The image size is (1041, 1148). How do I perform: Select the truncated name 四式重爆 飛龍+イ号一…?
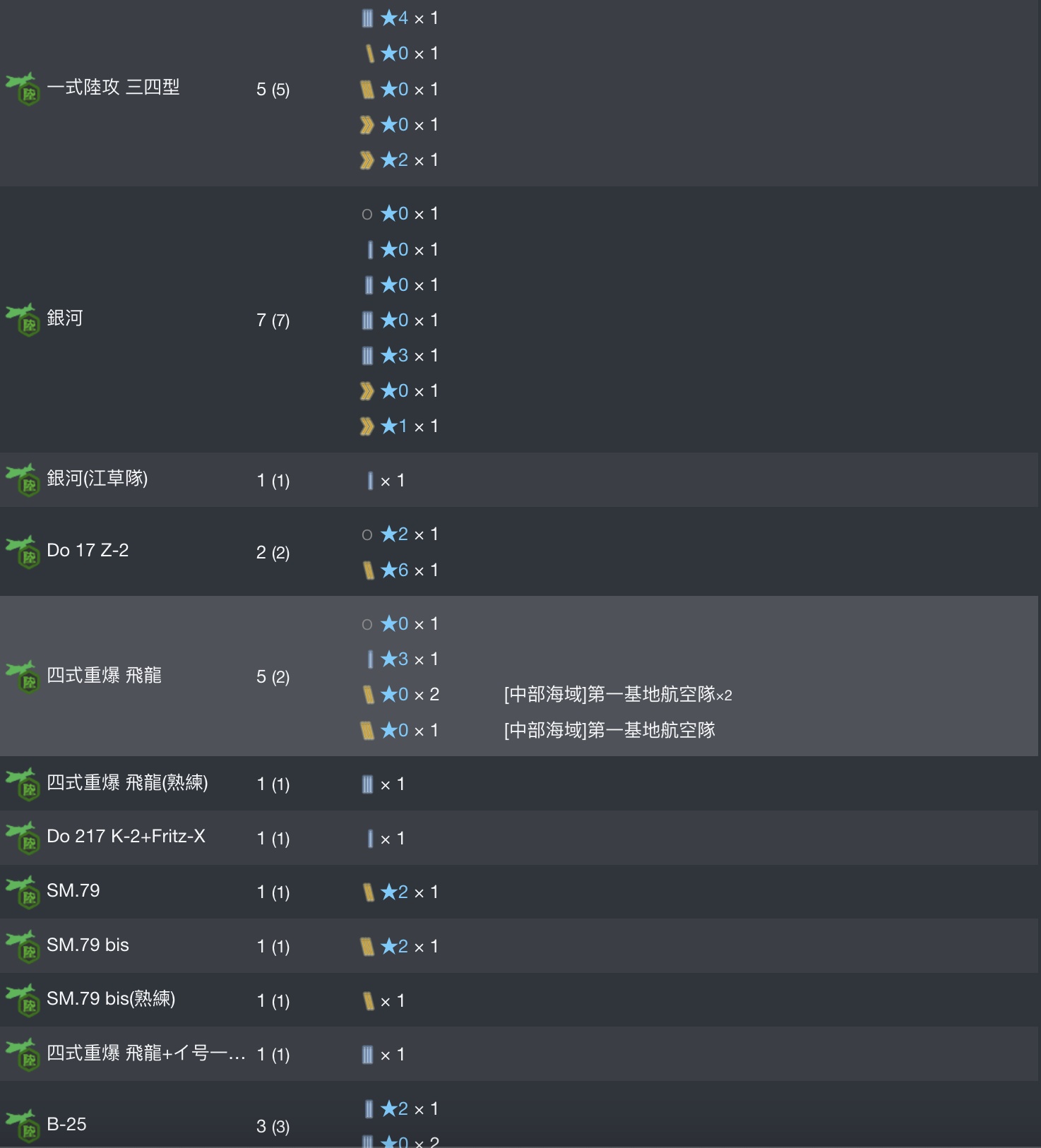tap(146, 1053)
